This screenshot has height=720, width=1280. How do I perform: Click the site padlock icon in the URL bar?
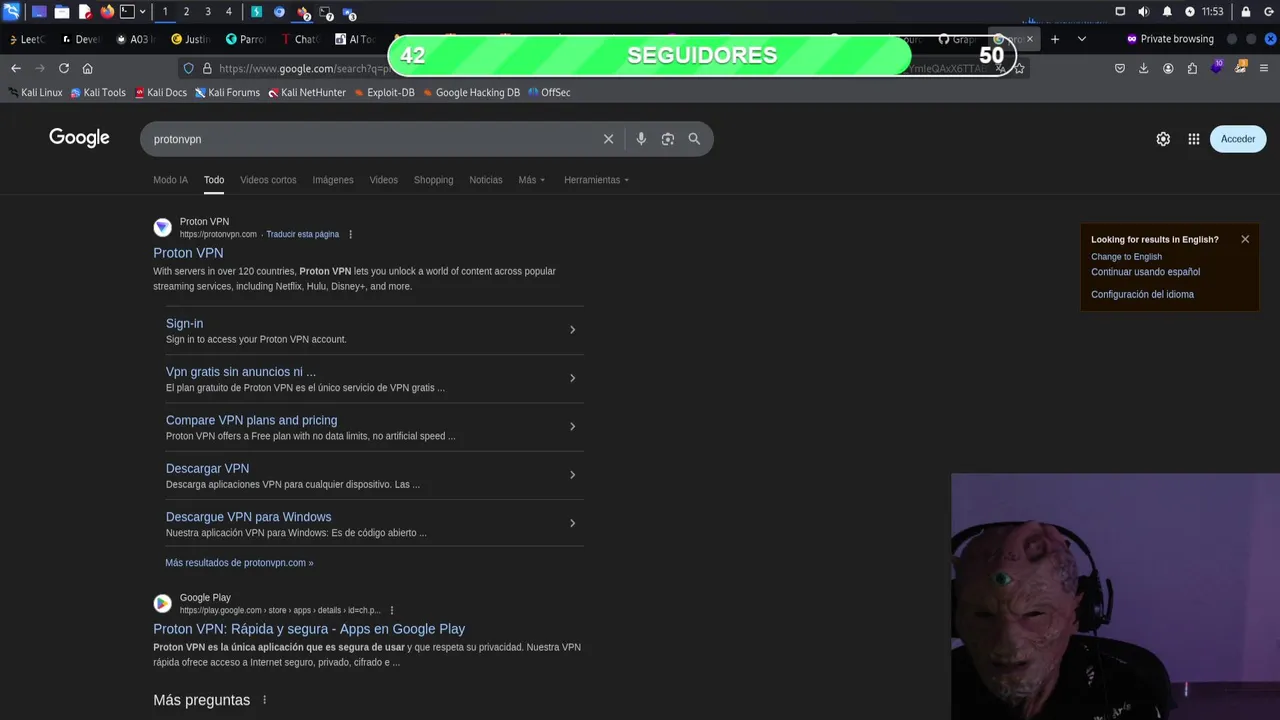(x=207, y=68)
